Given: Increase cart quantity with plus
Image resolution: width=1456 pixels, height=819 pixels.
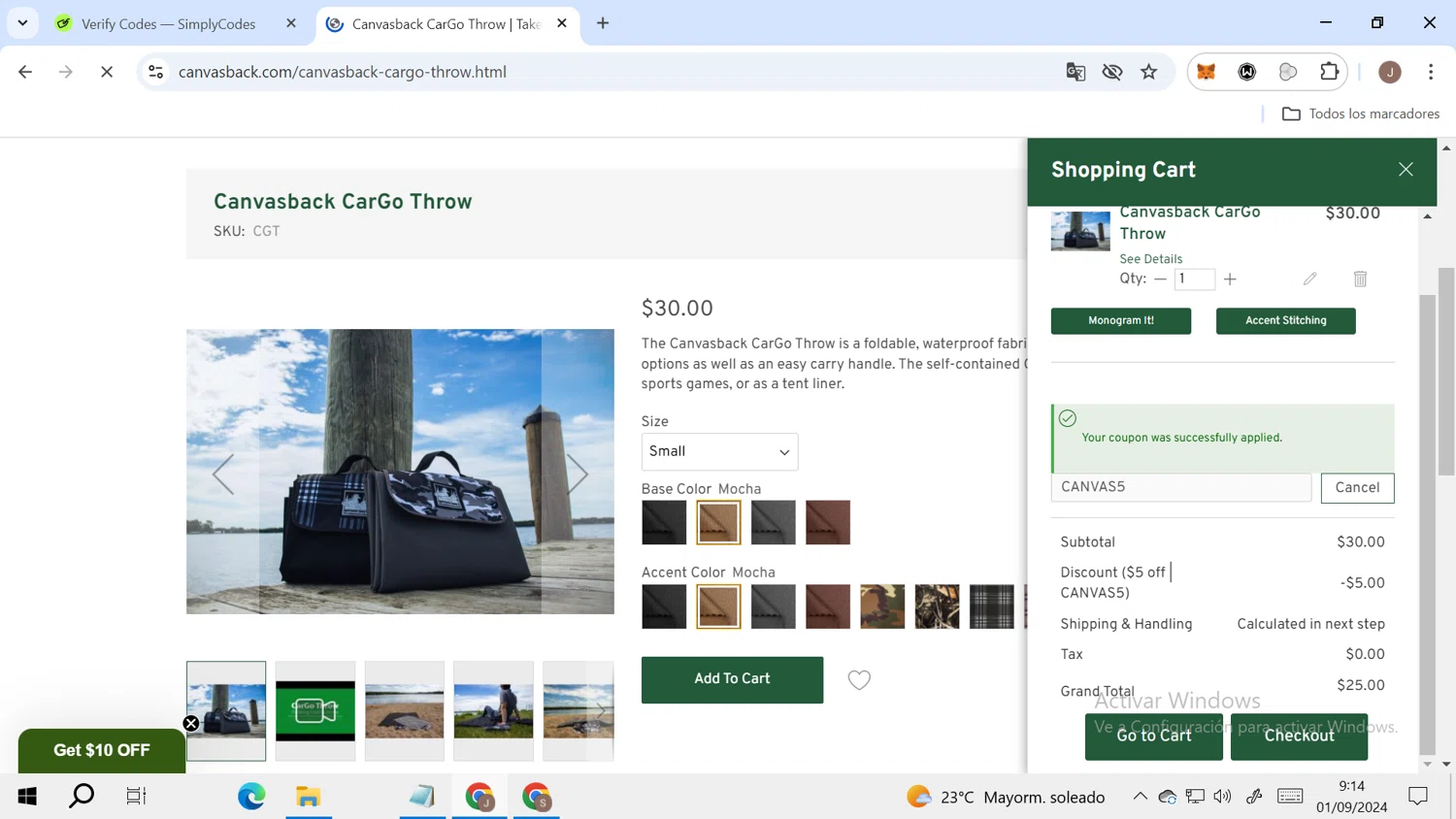Looking at the screenshot, I should click(1230, 278).
